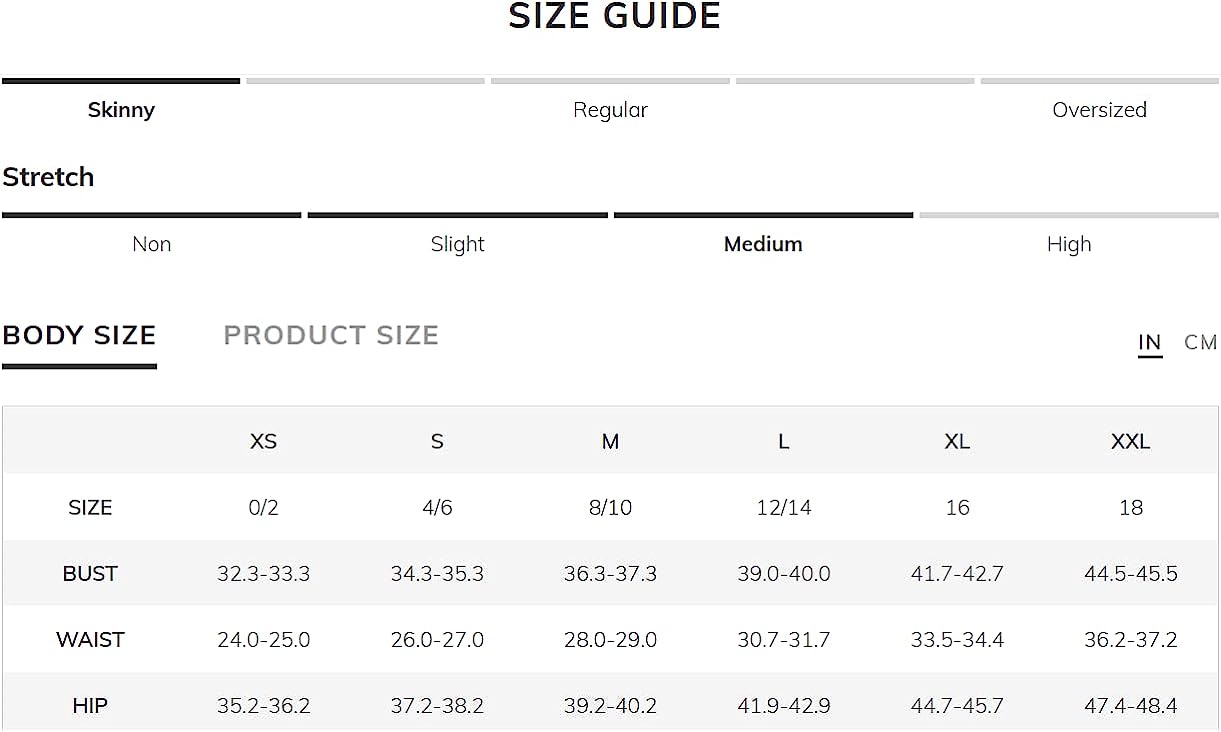Click the Oversized fit label
The image size is (1221, 732).
tap(1099, 110)
